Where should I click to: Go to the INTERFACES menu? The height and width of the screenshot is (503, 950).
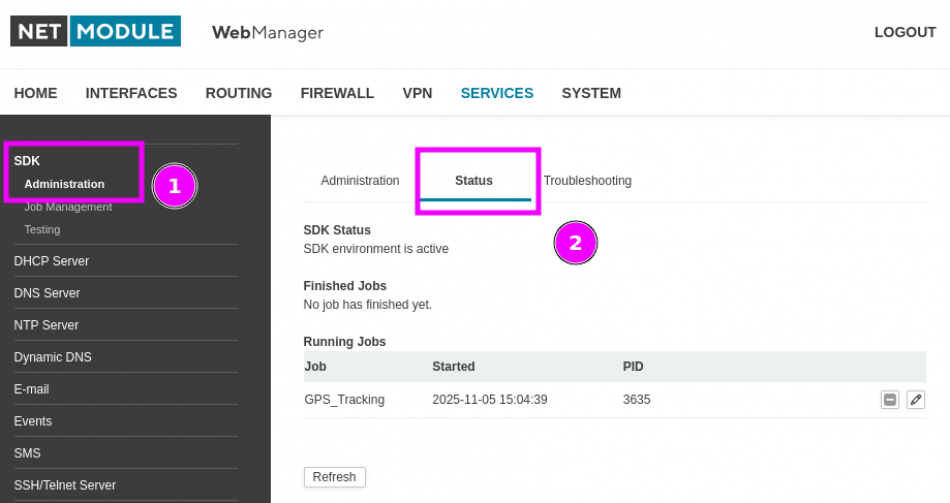131,93
